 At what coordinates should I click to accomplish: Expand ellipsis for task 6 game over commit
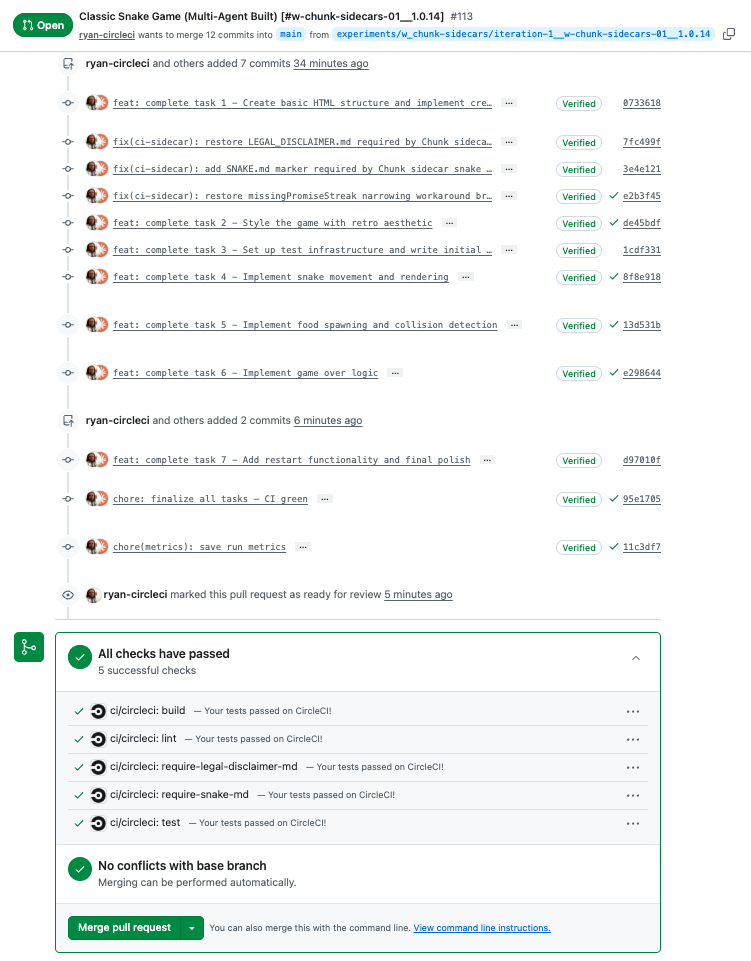tap(395, 373)
